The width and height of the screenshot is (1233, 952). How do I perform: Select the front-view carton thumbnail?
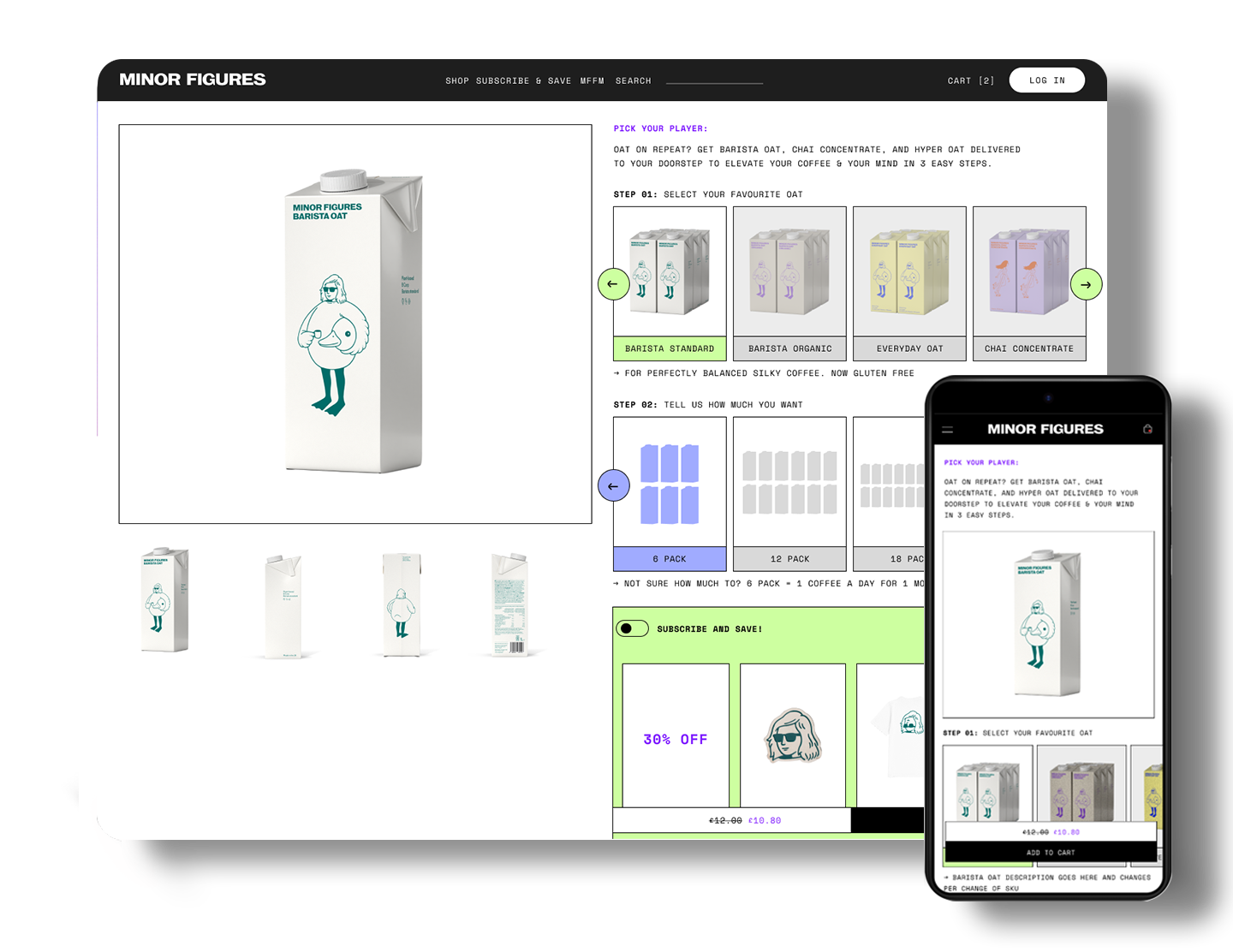point(164,601)
